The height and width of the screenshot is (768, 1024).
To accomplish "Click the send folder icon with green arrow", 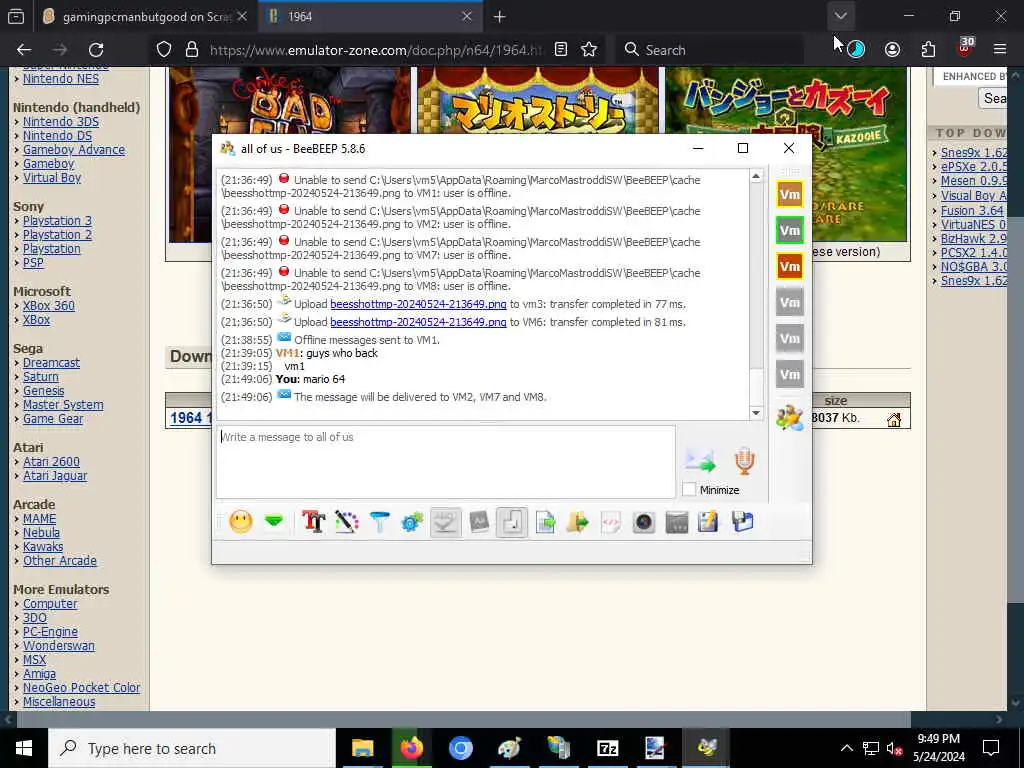I will click(x=578, y=522).
